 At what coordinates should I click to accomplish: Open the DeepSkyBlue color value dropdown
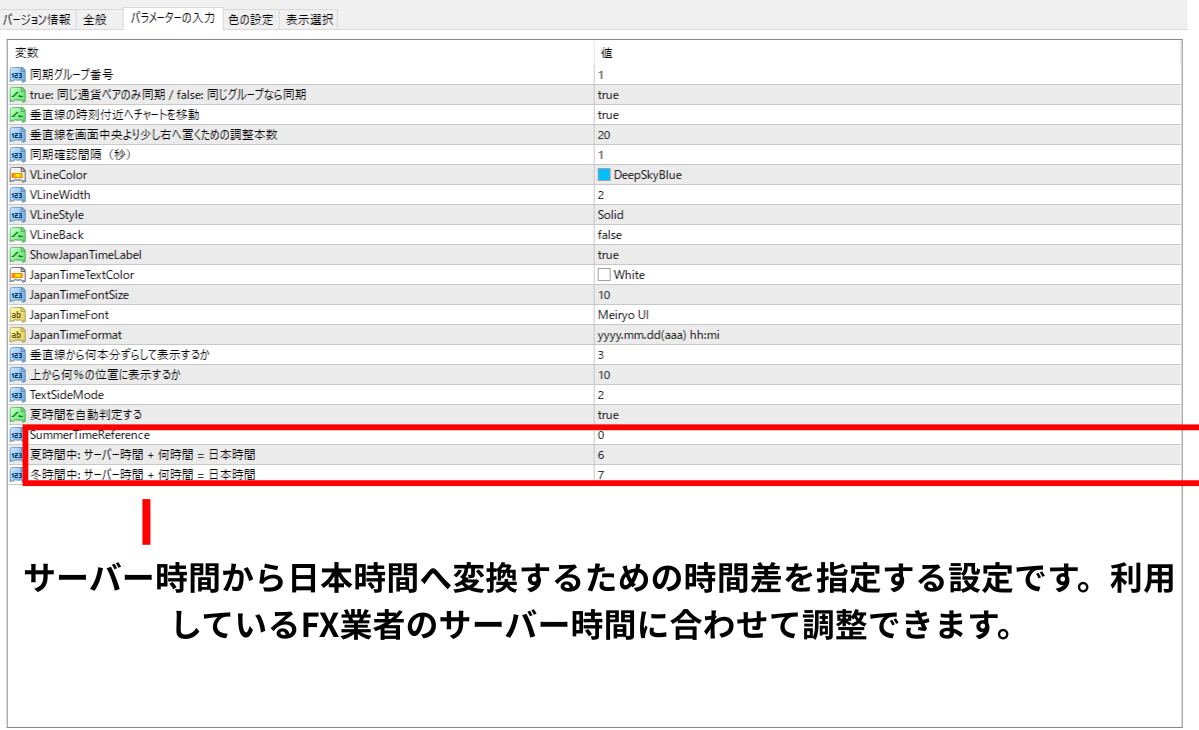(x=647, y=175)
